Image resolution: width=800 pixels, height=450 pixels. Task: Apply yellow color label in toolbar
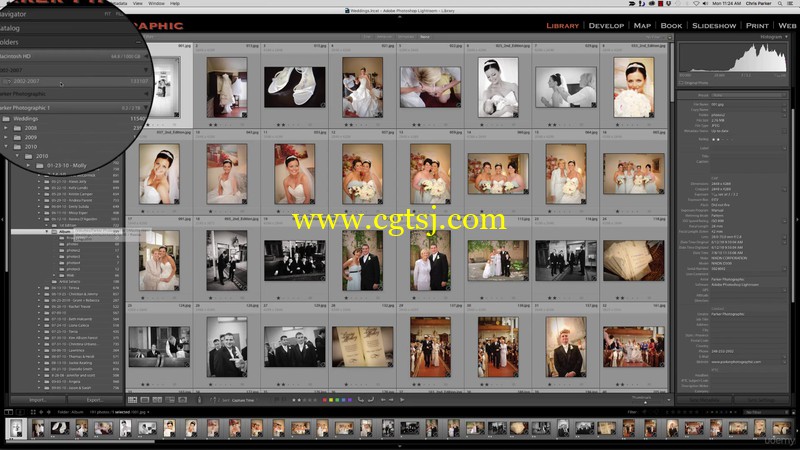click(x=331, y=400)
